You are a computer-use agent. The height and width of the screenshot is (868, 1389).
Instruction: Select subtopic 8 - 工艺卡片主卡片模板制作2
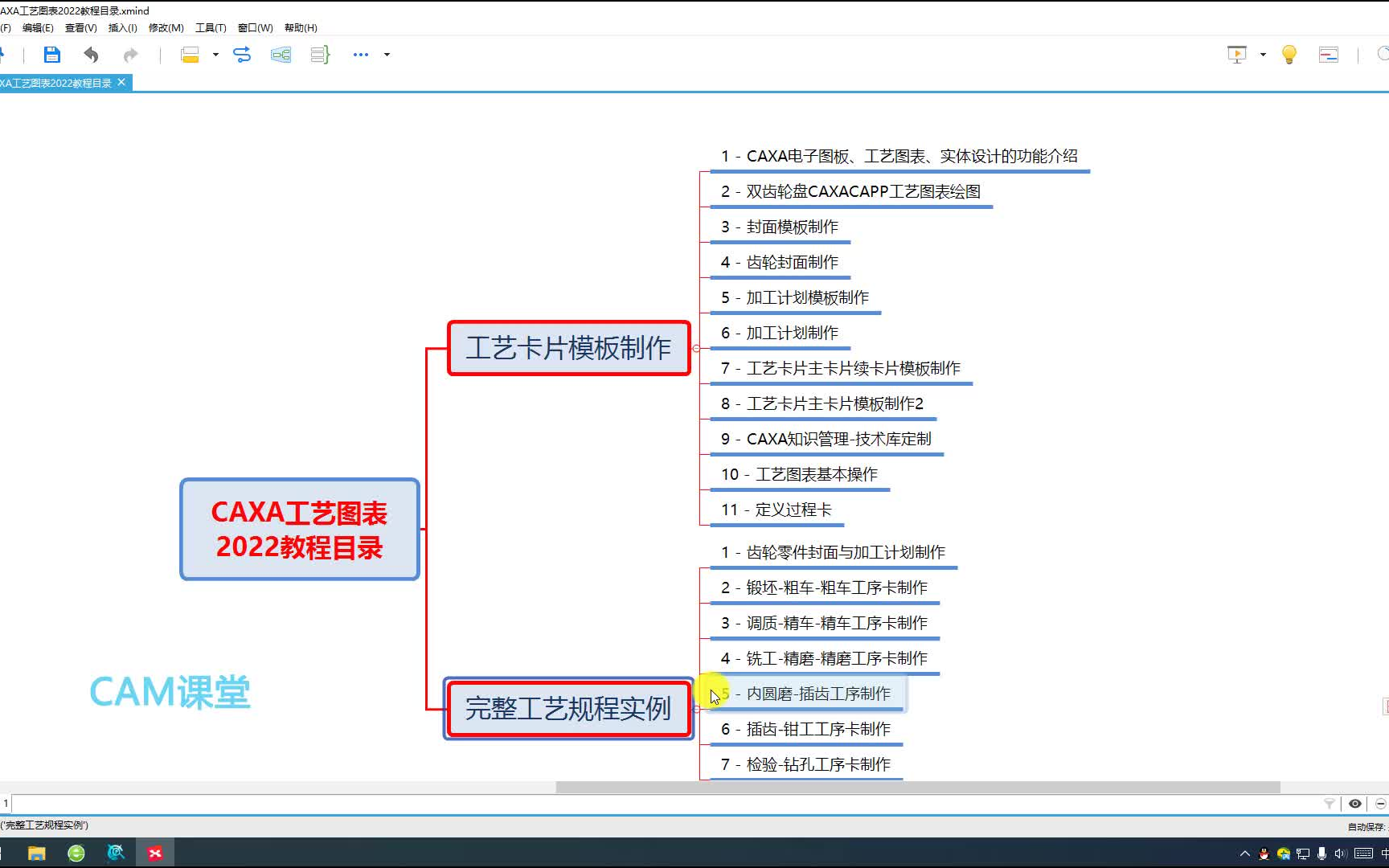tap(823, 404)
